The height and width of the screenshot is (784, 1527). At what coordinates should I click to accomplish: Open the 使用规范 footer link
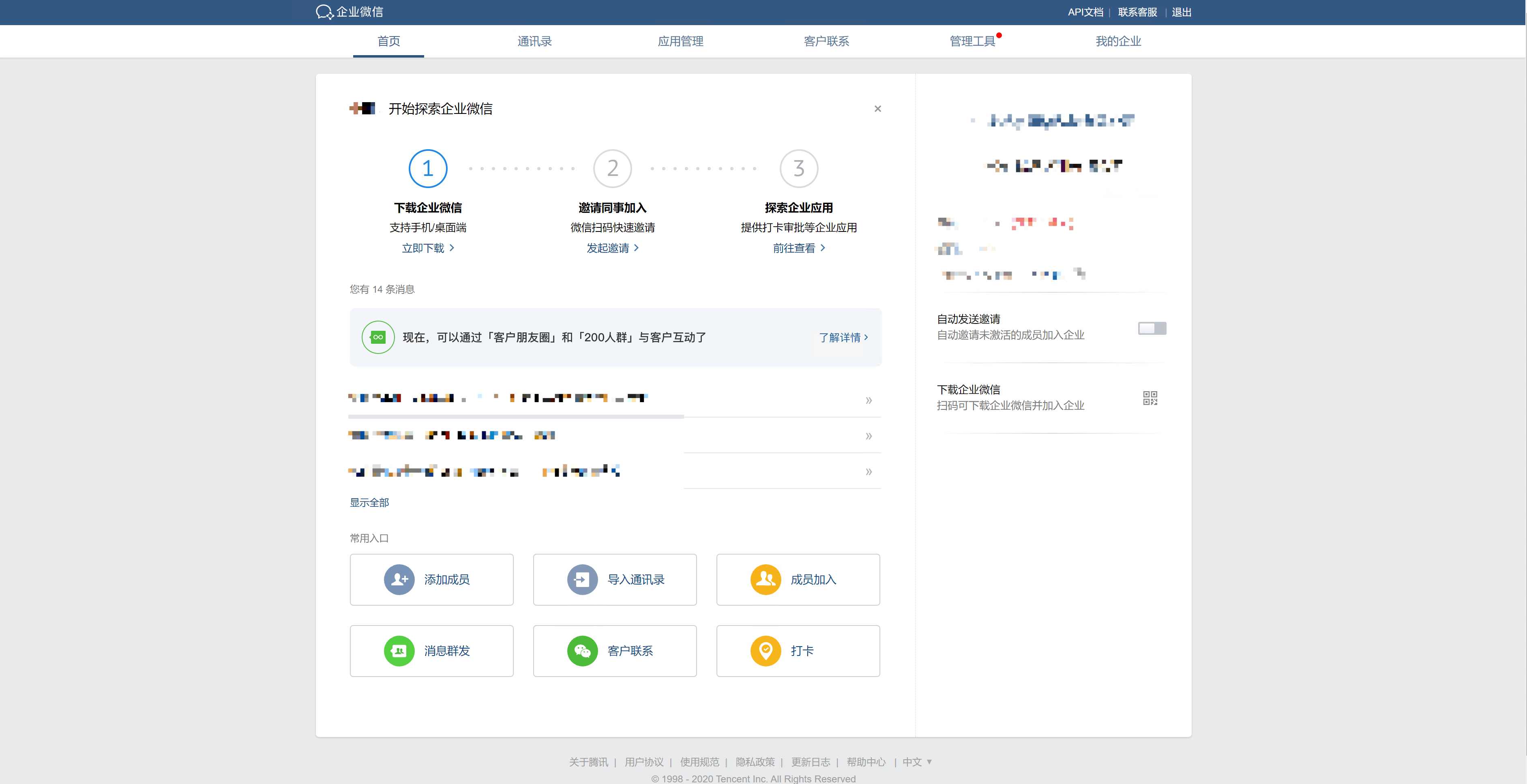[x=699, y=762]
